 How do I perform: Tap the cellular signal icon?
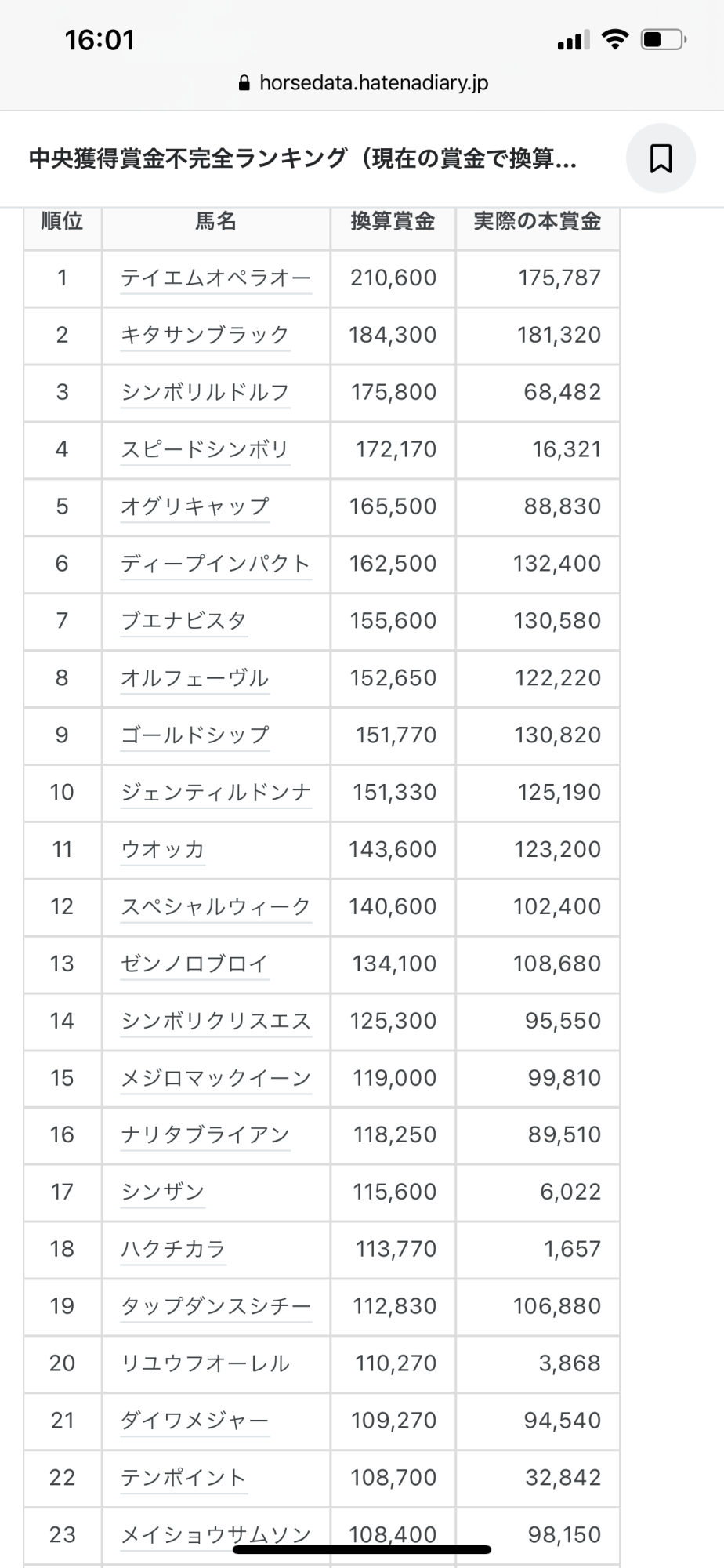[x=574, y=40]
